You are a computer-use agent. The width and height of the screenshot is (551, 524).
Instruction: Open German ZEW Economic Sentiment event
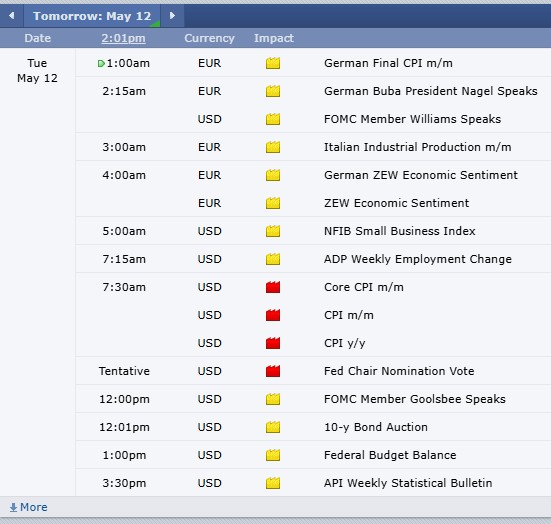[x=421, y=175]
